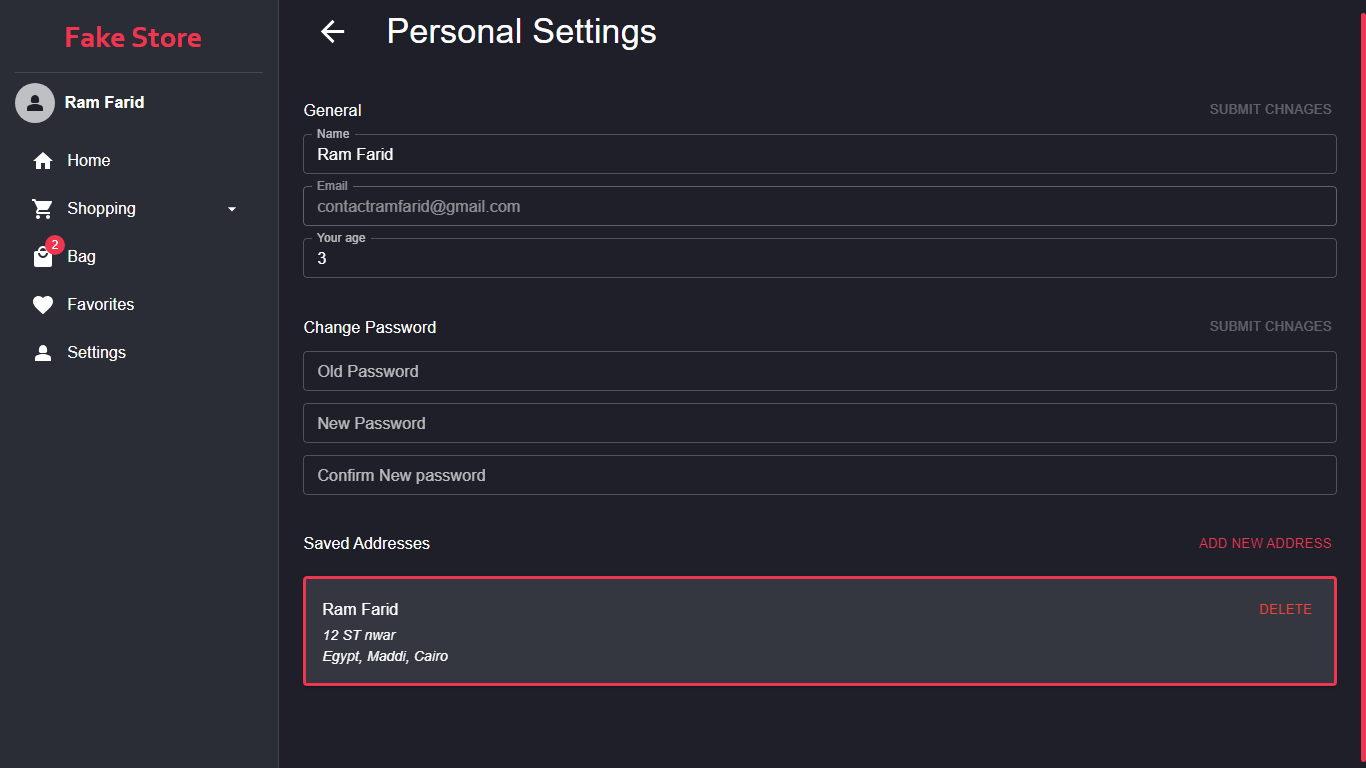Click the Settings person icon
Viewport: 1366px width, 768px height.
pyautogui.click(x=43, y=353)
